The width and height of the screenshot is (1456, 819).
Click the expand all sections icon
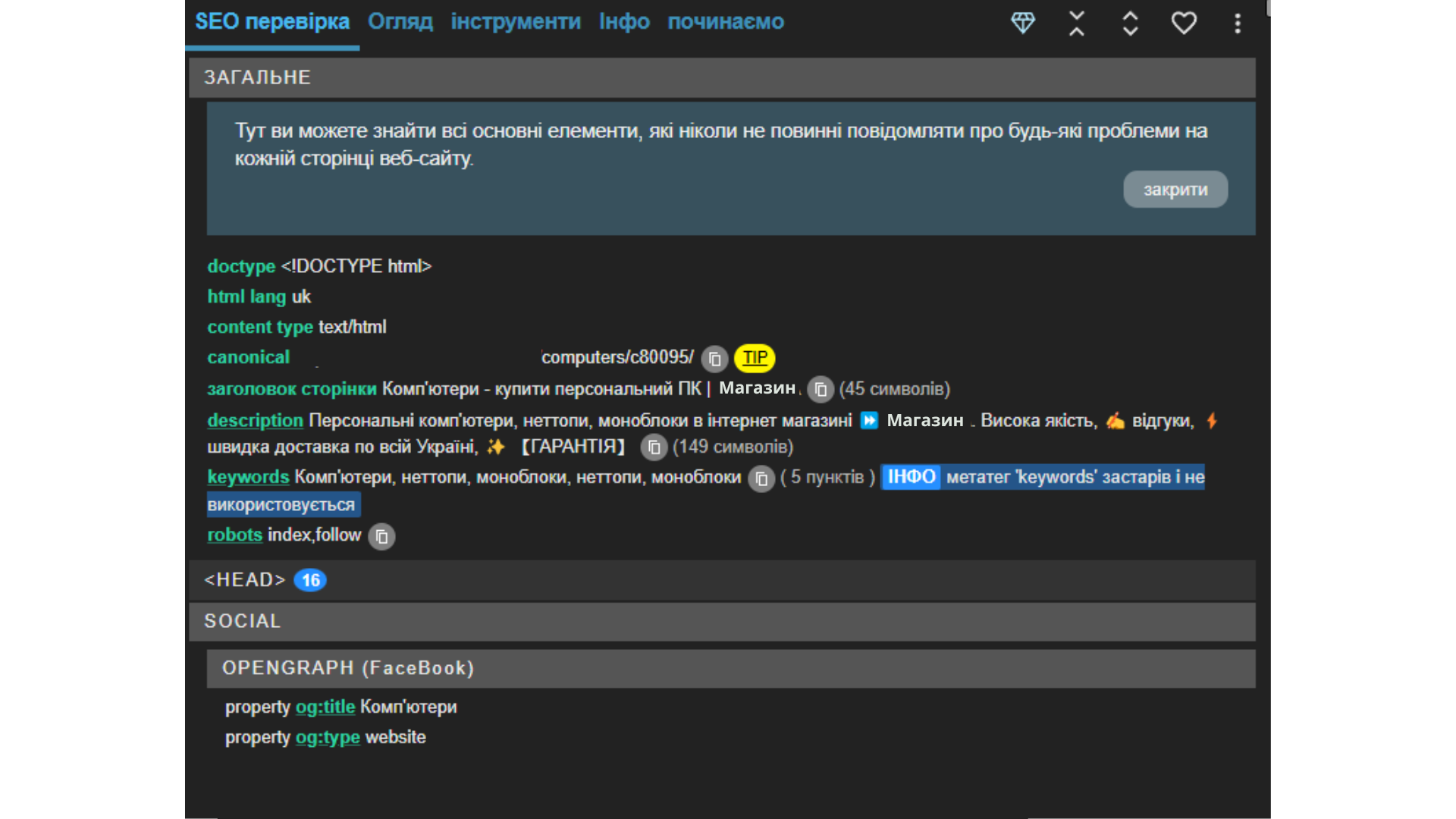click(1130, 23)
